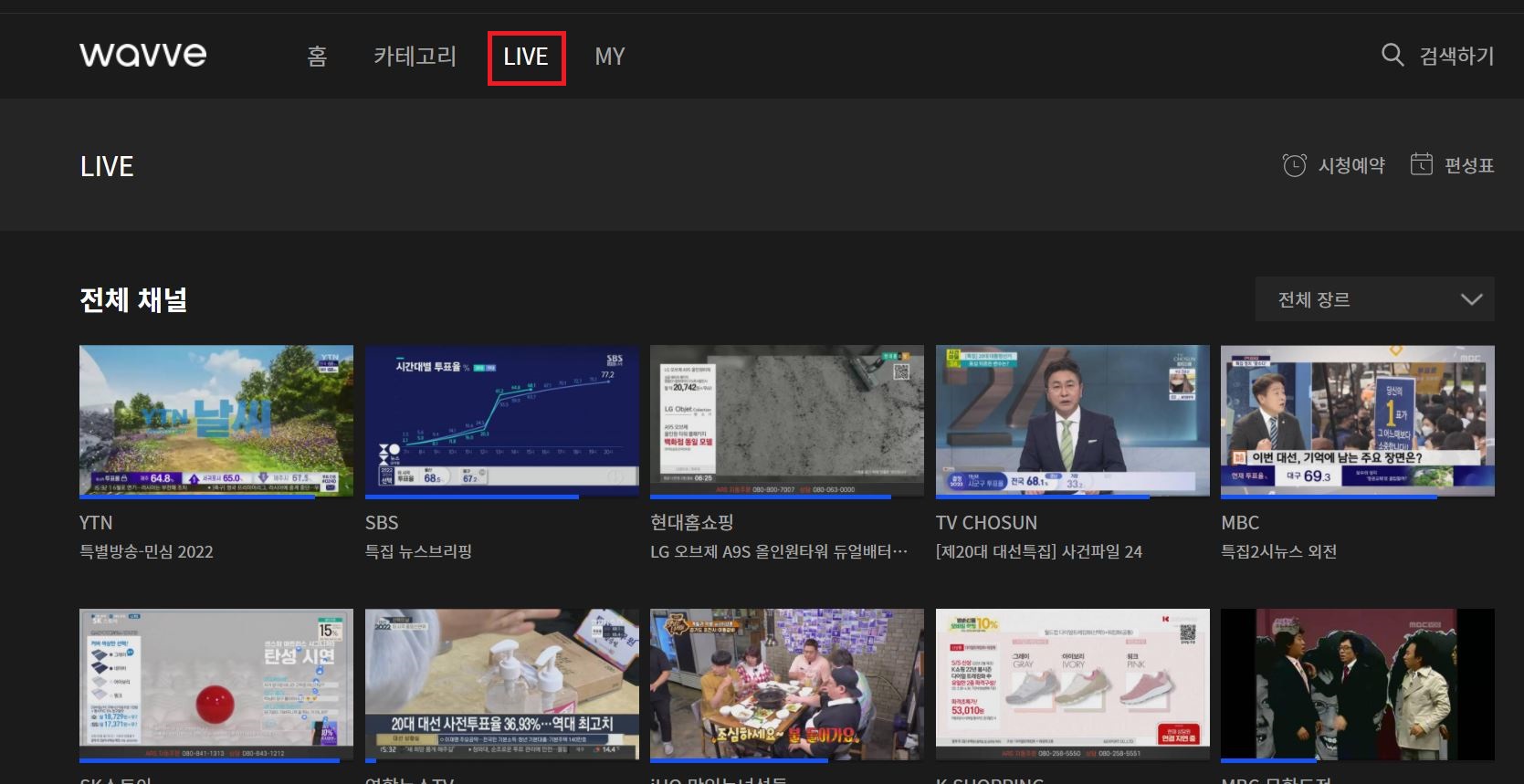Click program title 특집 뉴스브리핑
The height and width of the screenshot is (784, 1524).
pos(418,551)
